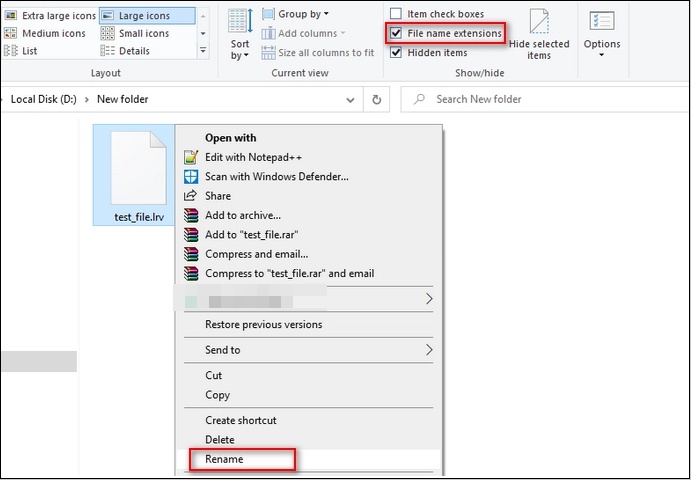The image size is (691, 480).
Task: Click New folder breadcrumb in address bar
Action: 123,99
